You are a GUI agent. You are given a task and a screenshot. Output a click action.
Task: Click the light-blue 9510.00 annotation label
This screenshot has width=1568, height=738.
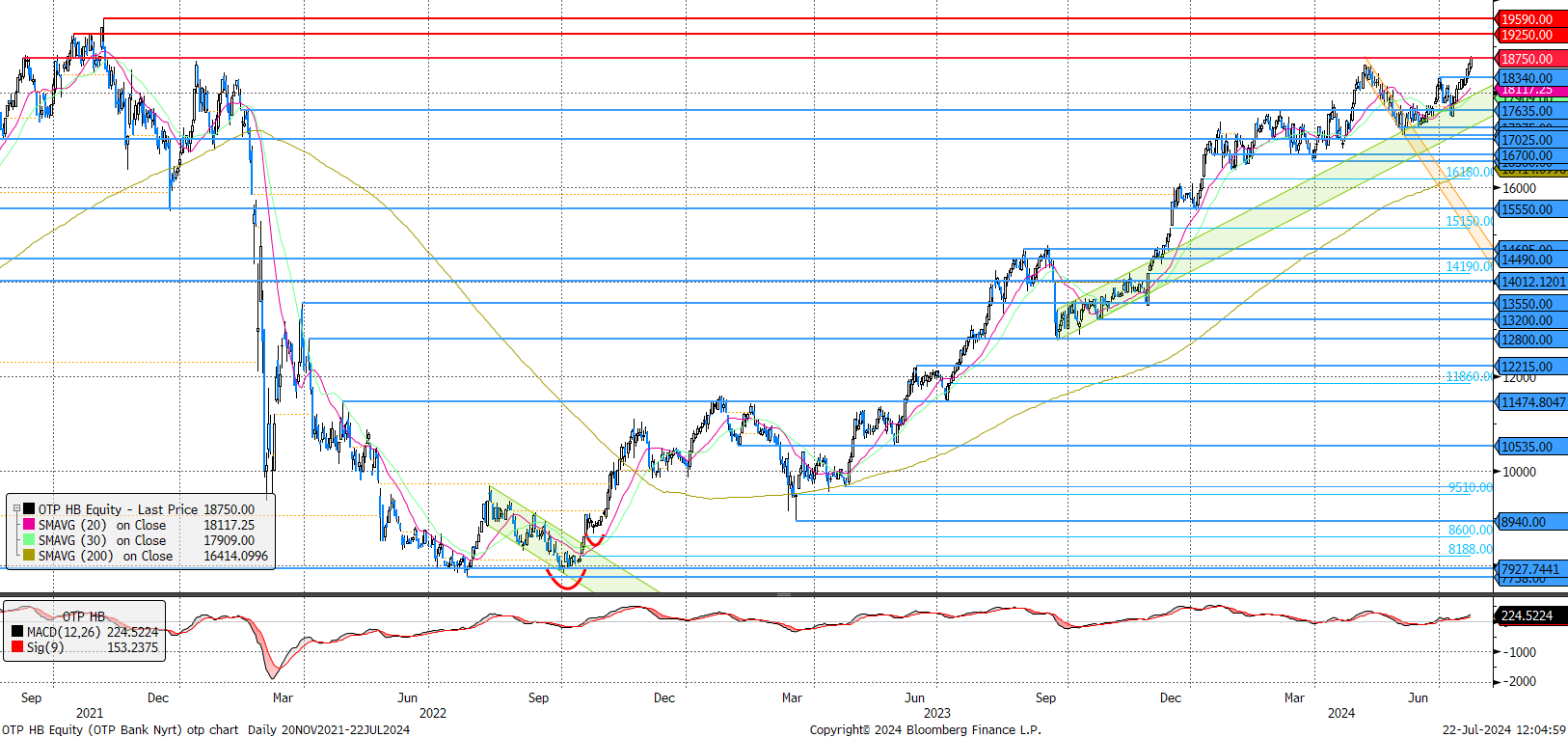click(1470, 487)
